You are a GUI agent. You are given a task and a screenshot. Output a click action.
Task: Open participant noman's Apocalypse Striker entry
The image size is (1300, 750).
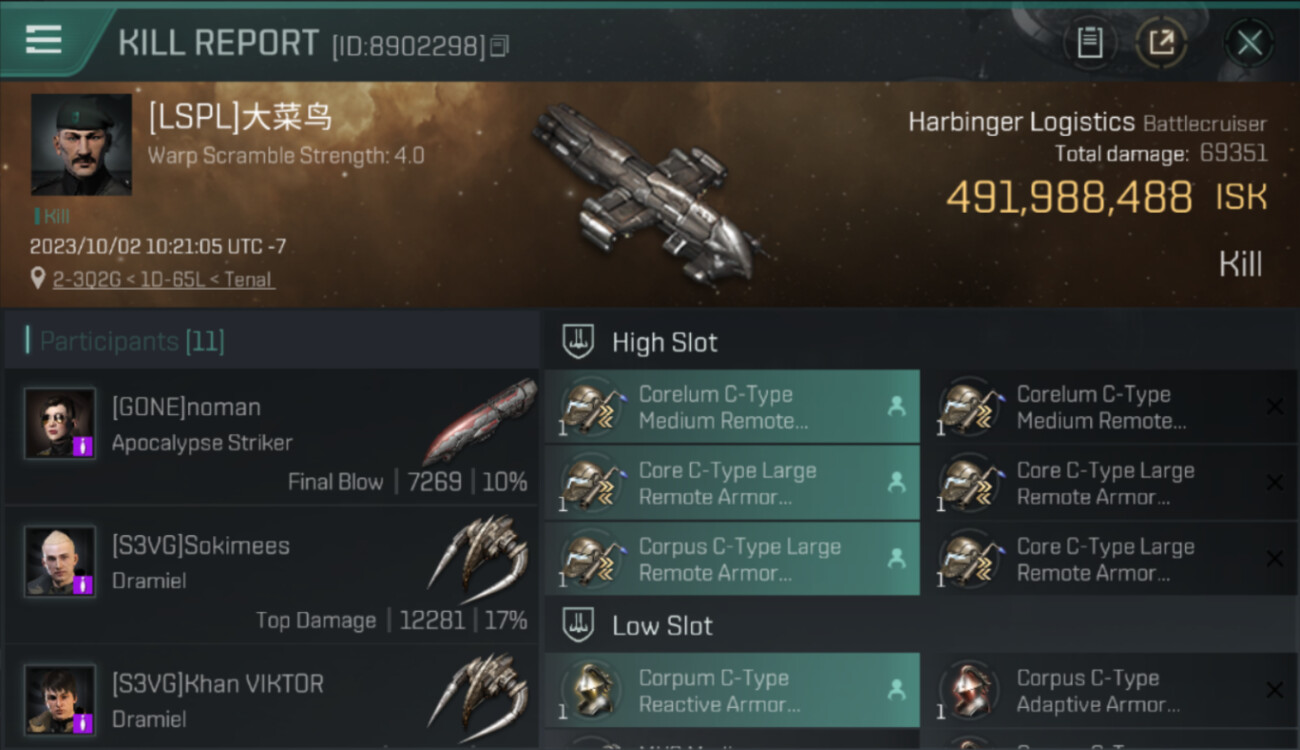[x=271, y=437]
